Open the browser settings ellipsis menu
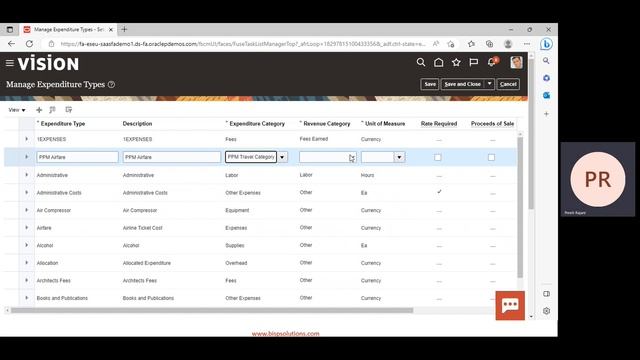The height and width of the screenshot is (360, 640). 527,44
